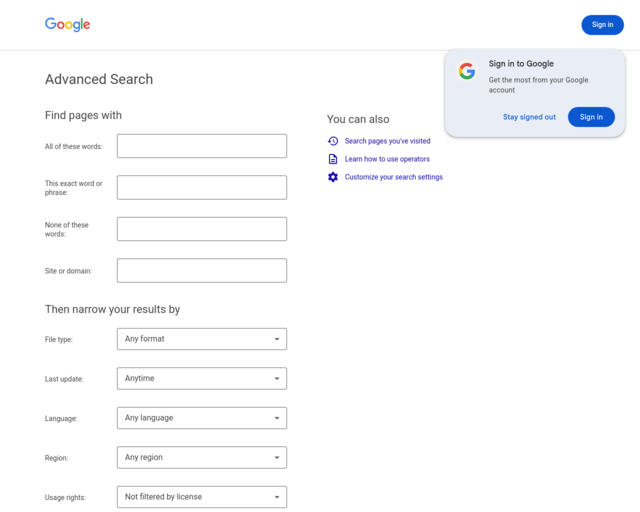The width and height of the screenshot is (640, 512).
Task: Choose Stay signed out
Action: 529,117
